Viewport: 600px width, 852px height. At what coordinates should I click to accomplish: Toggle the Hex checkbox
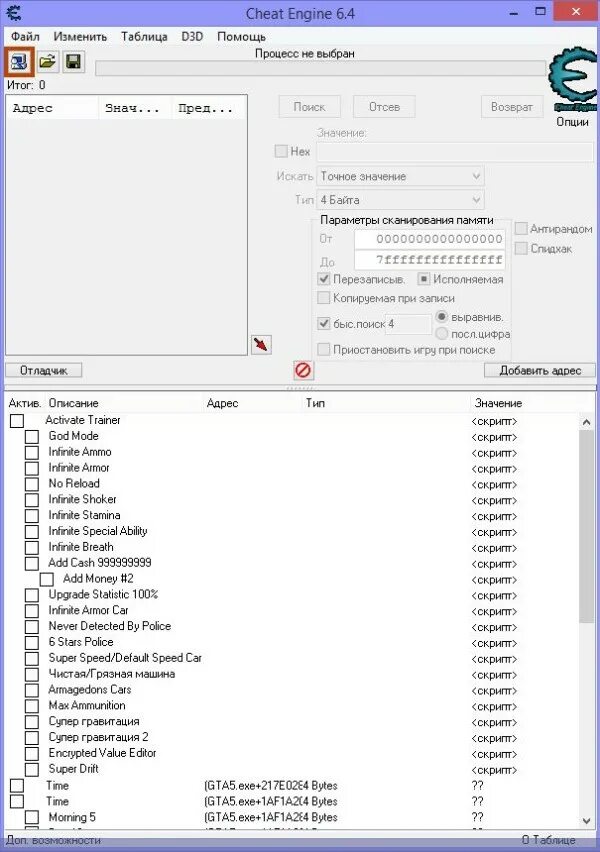(281, 151)
